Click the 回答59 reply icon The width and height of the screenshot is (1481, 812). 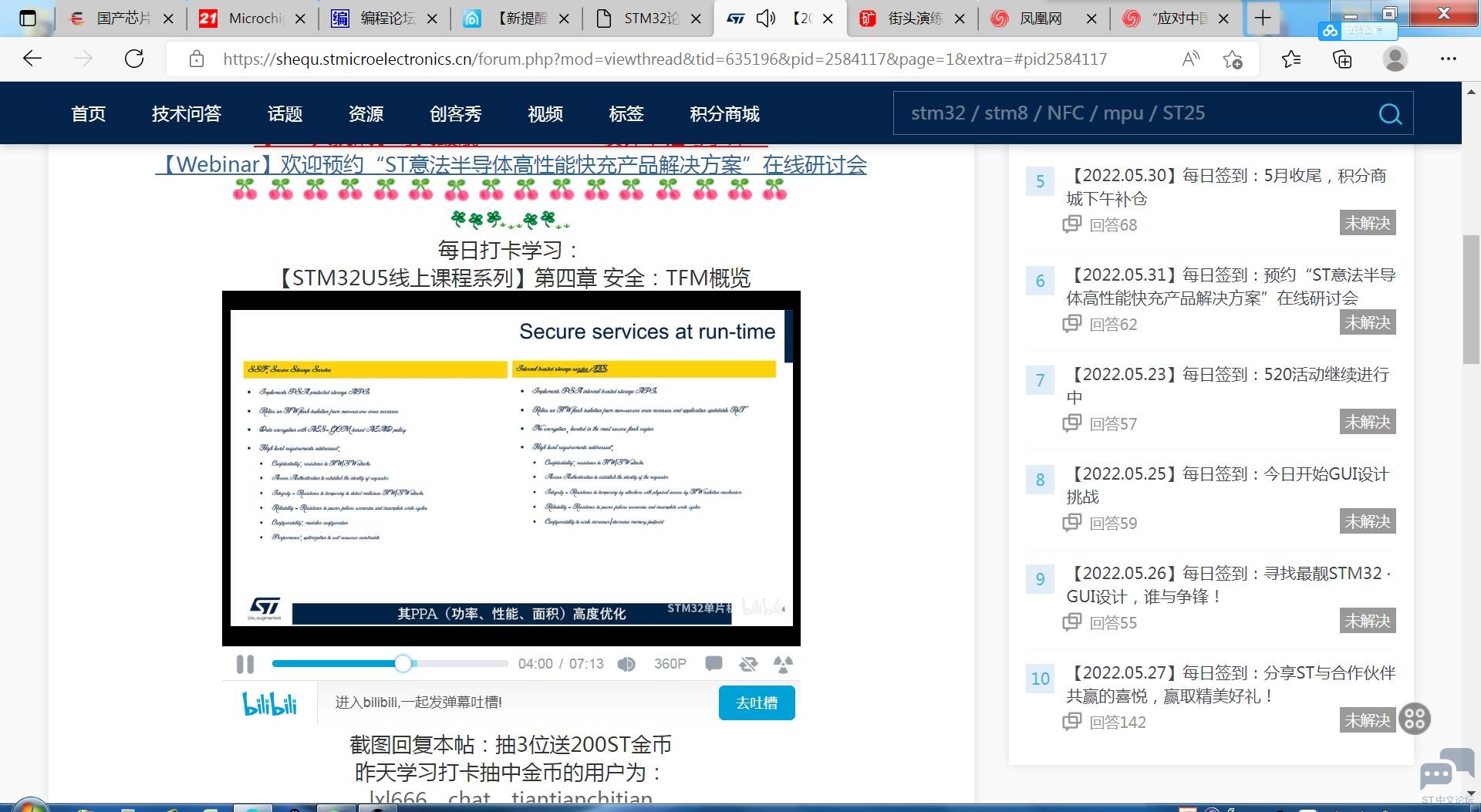1071,523
